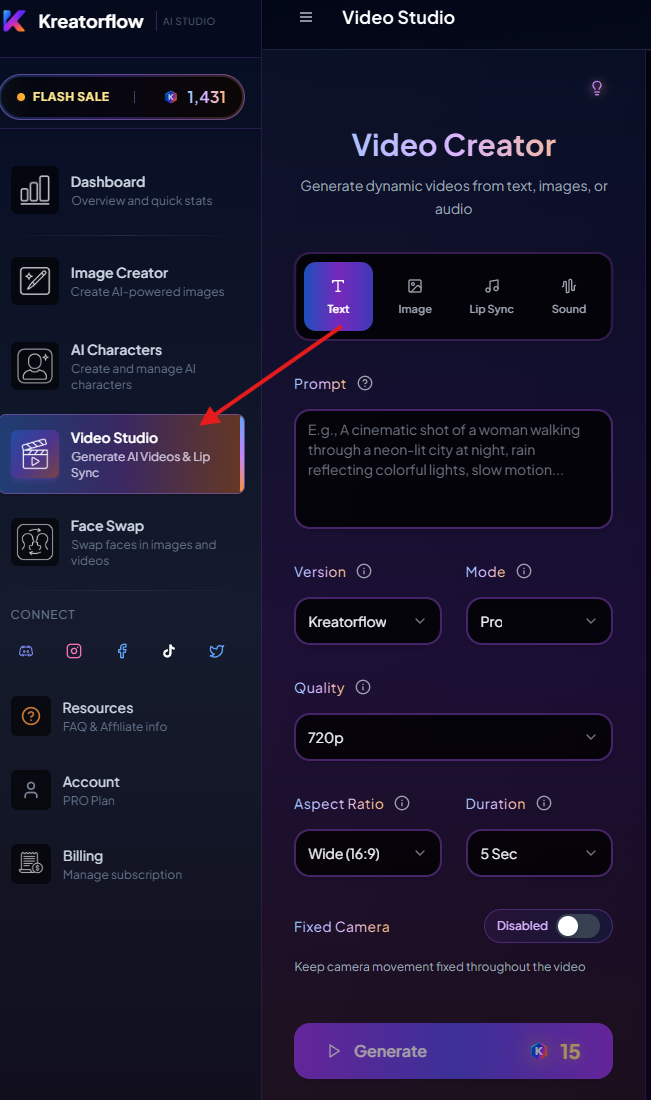Open the Twitter social icon

(x=217, y=651)
